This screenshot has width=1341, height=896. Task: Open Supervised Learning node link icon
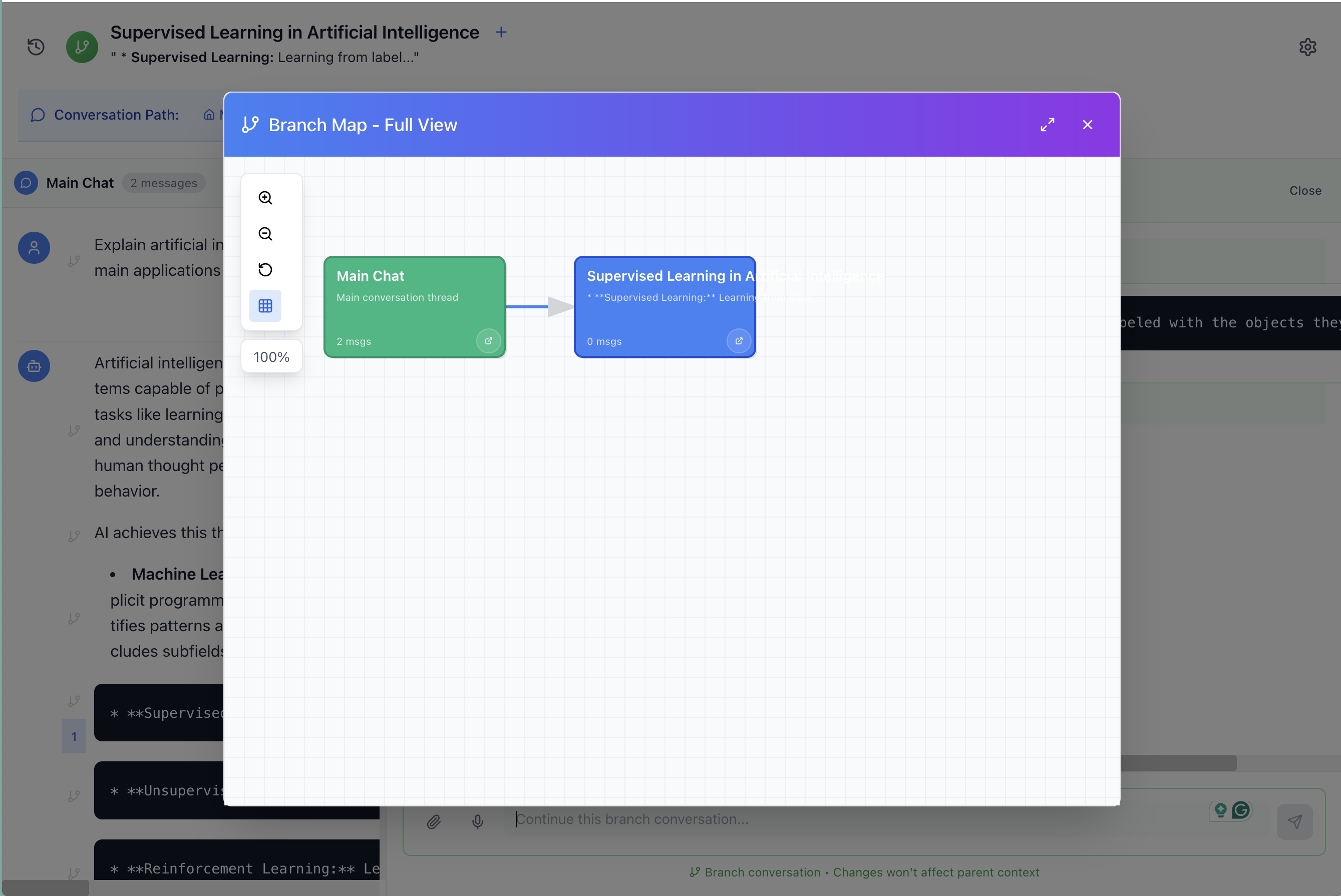pyautogui.click(x=739, y=341)
